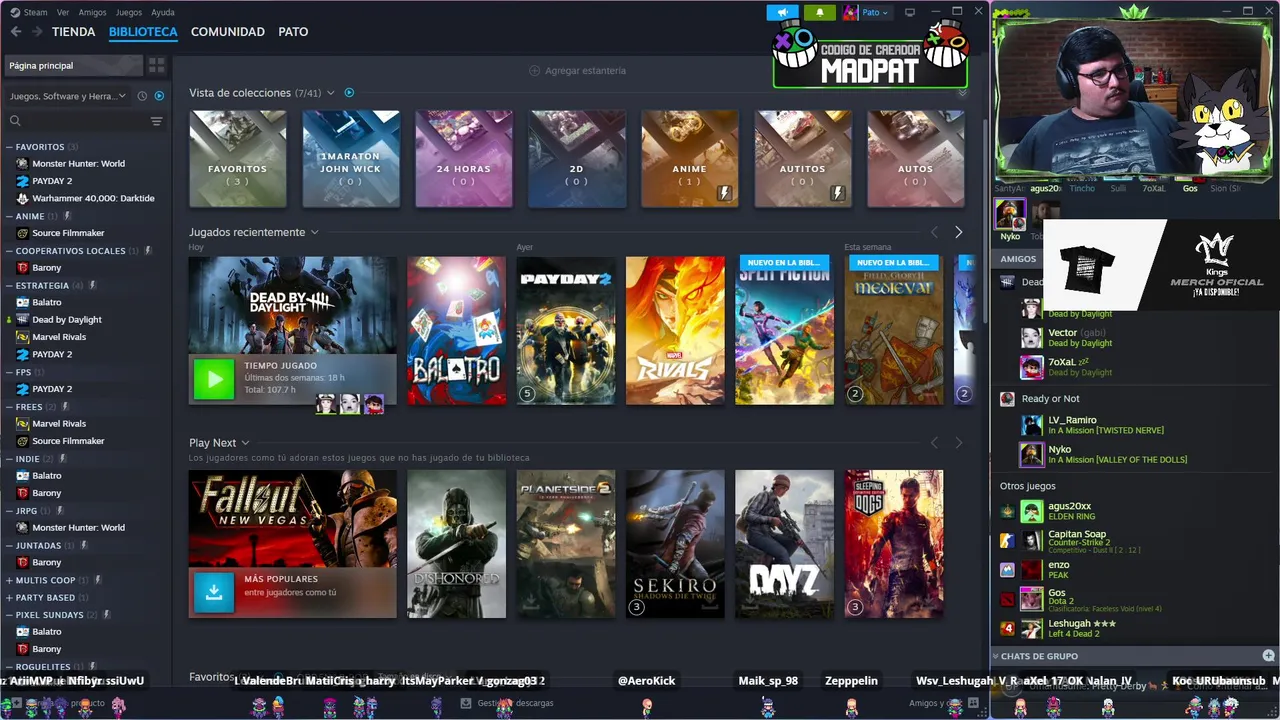This screenshot has width=1280, height=720.
Task: Select Sekiro cover in Play Next
Action: 675,544
